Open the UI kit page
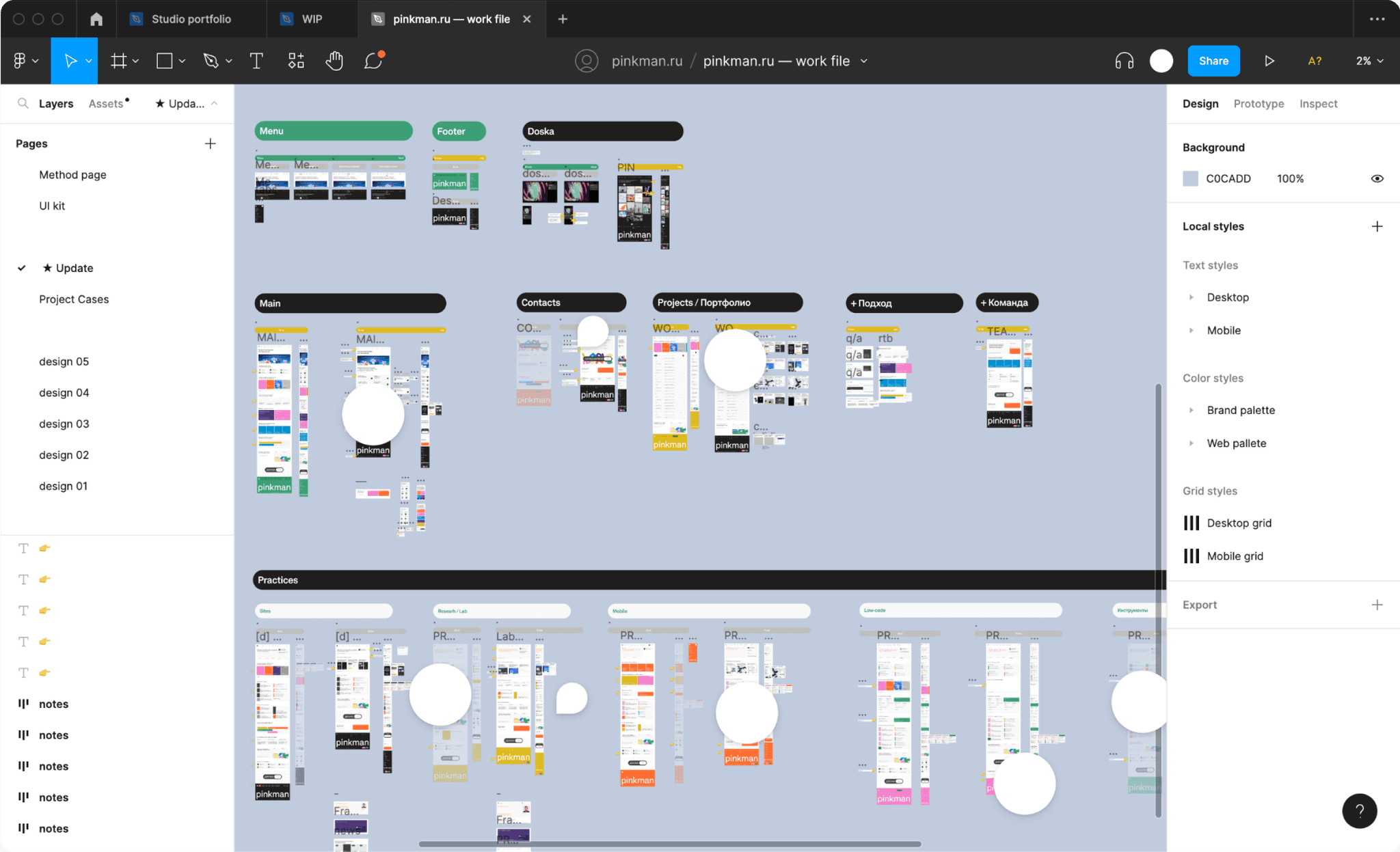This screenshot has height=852, width=1400. click(52, 206)
